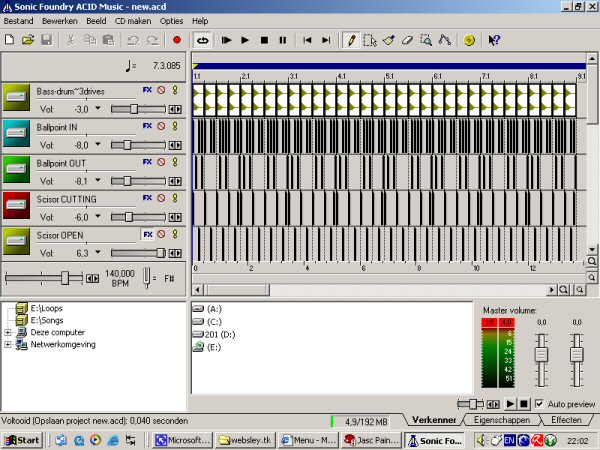Screen dimensions: 600x450
Task: Switch to the Eigenschappen tab
Action: tap(502, 420)
